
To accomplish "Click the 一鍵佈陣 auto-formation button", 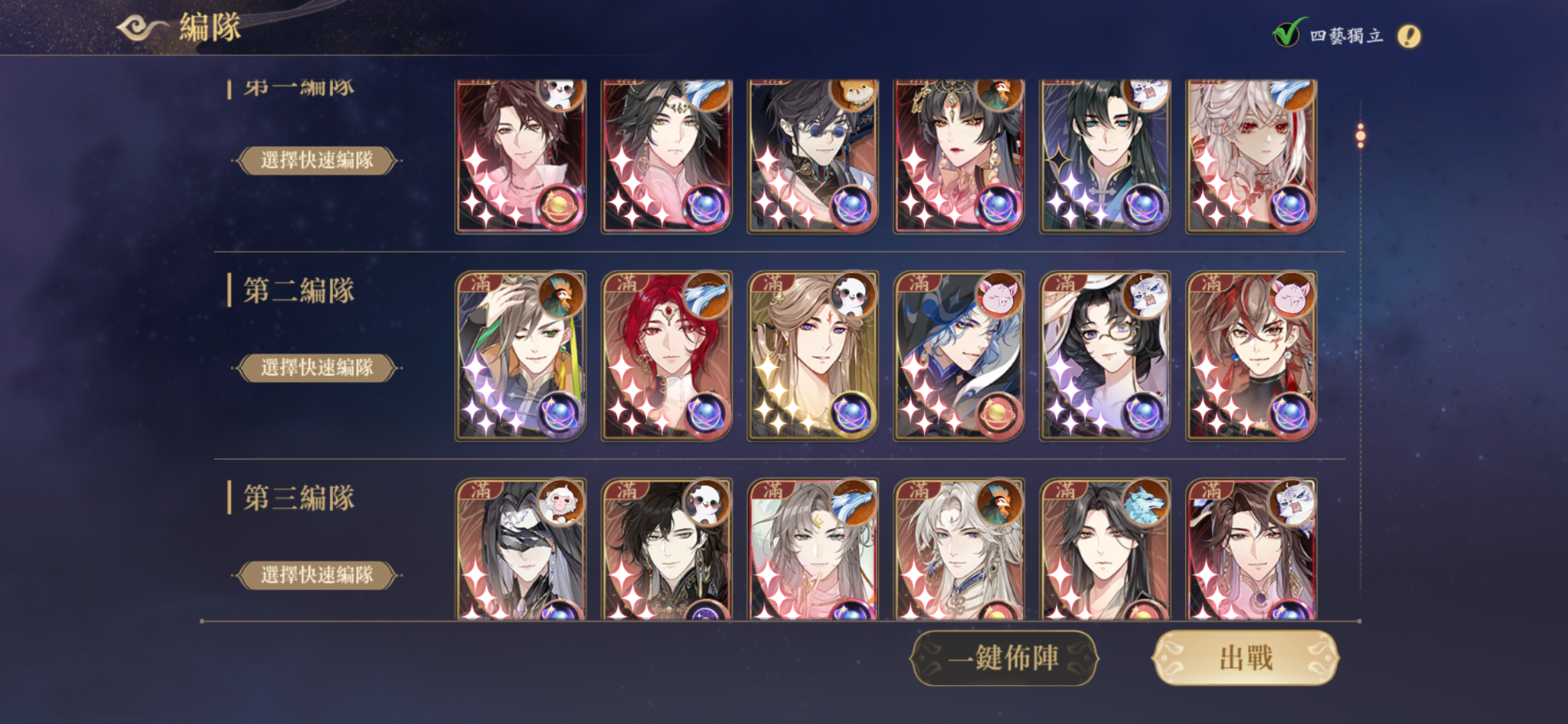I will click(x=1004, y=658).
